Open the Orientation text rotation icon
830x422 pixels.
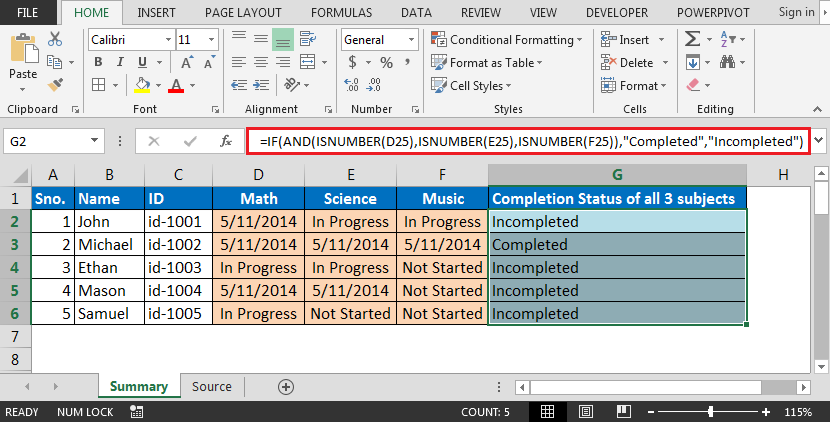pyautogui.click(x=292, y=85)
